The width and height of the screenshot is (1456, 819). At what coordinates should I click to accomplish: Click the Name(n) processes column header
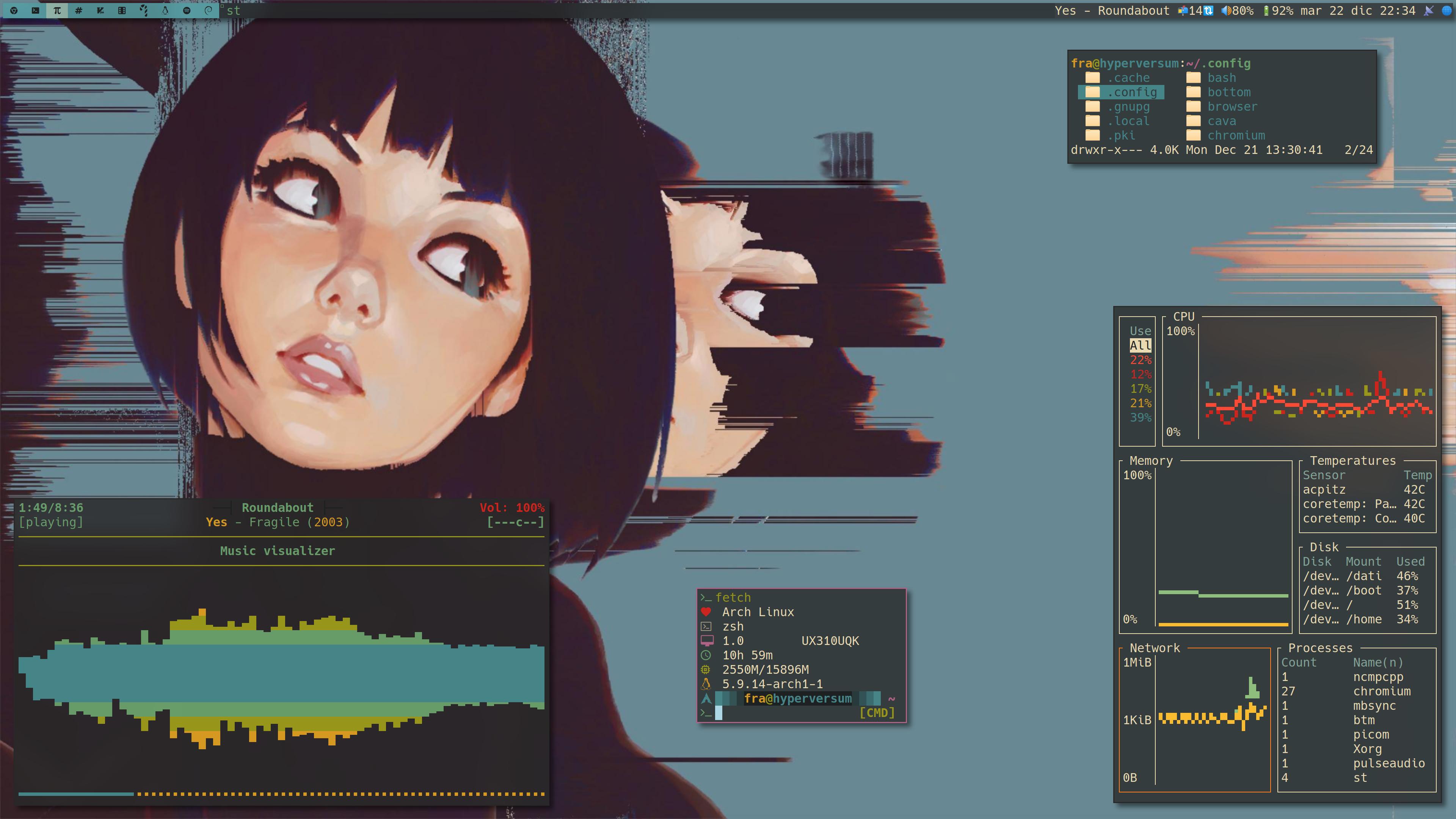click(x=1378, y=662)
